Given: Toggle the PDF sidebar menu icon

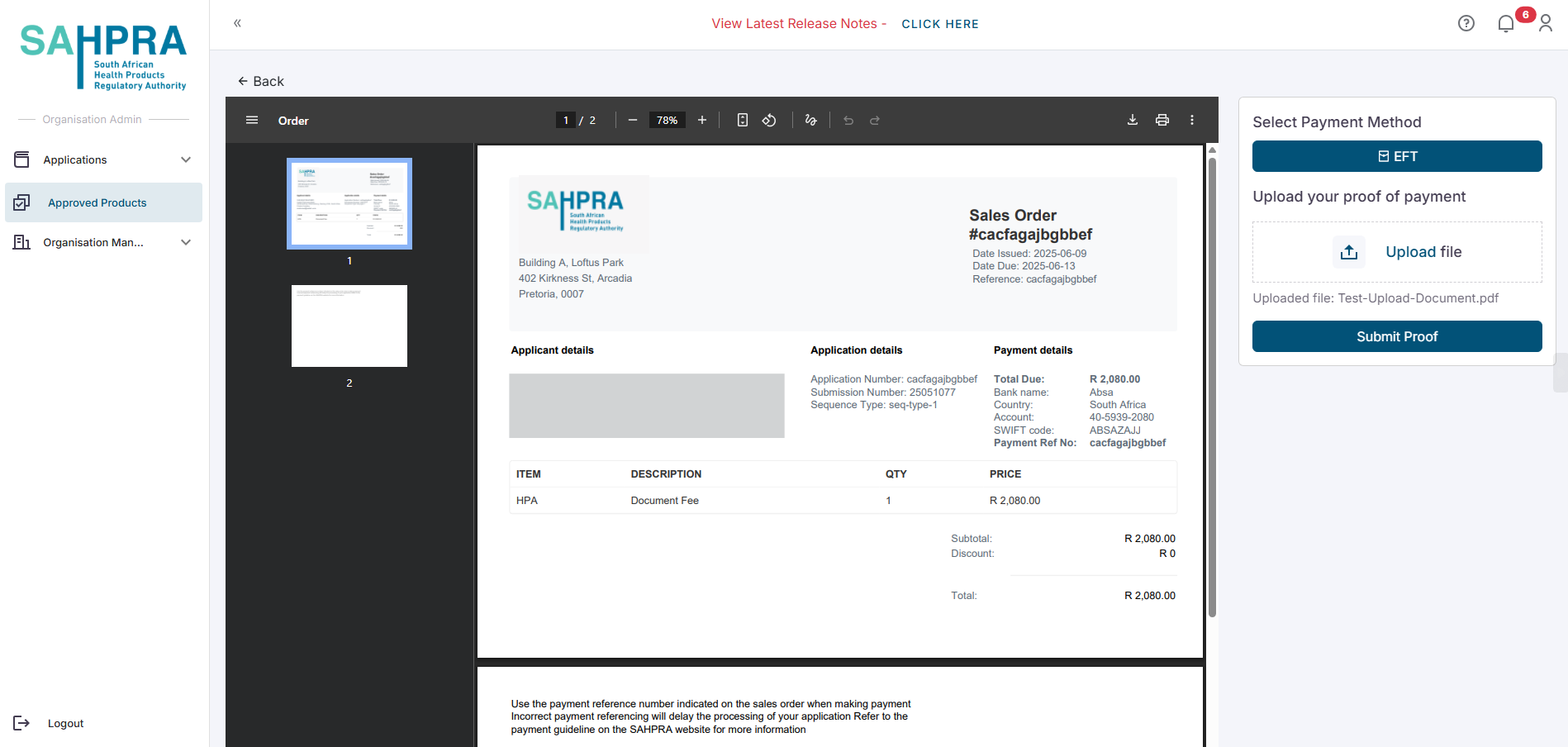Looking at the screenshot, I should pos(252,121).
